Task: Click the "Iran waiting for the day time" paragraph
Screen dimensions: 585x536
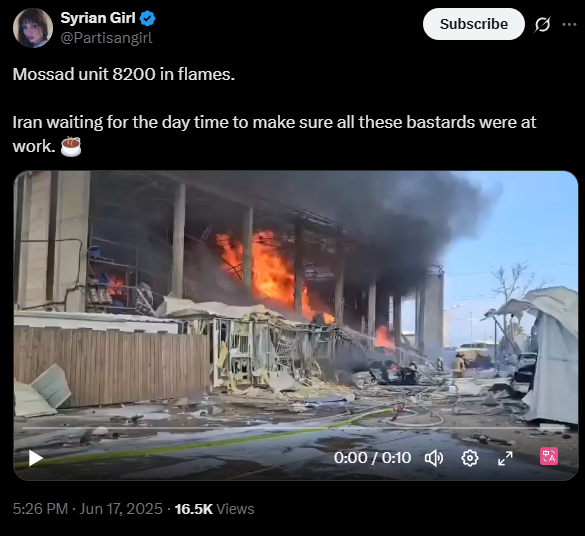Action: (274, 134)
